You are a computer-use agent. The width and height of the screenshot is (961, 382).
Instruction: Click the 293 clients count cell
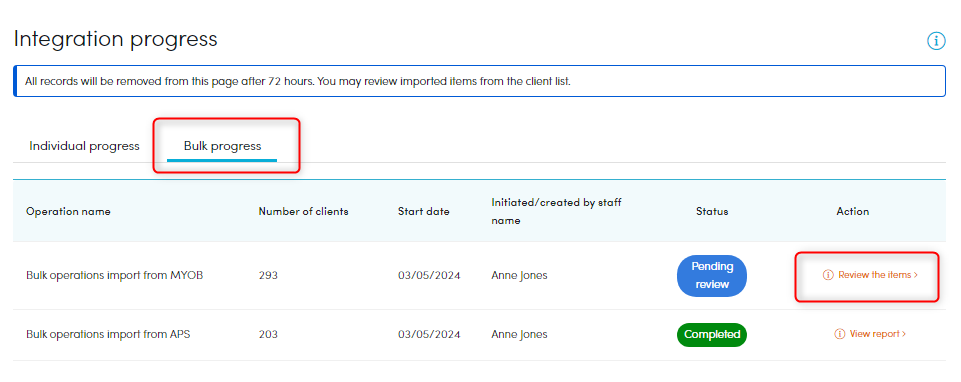click(x=268, y=276)
